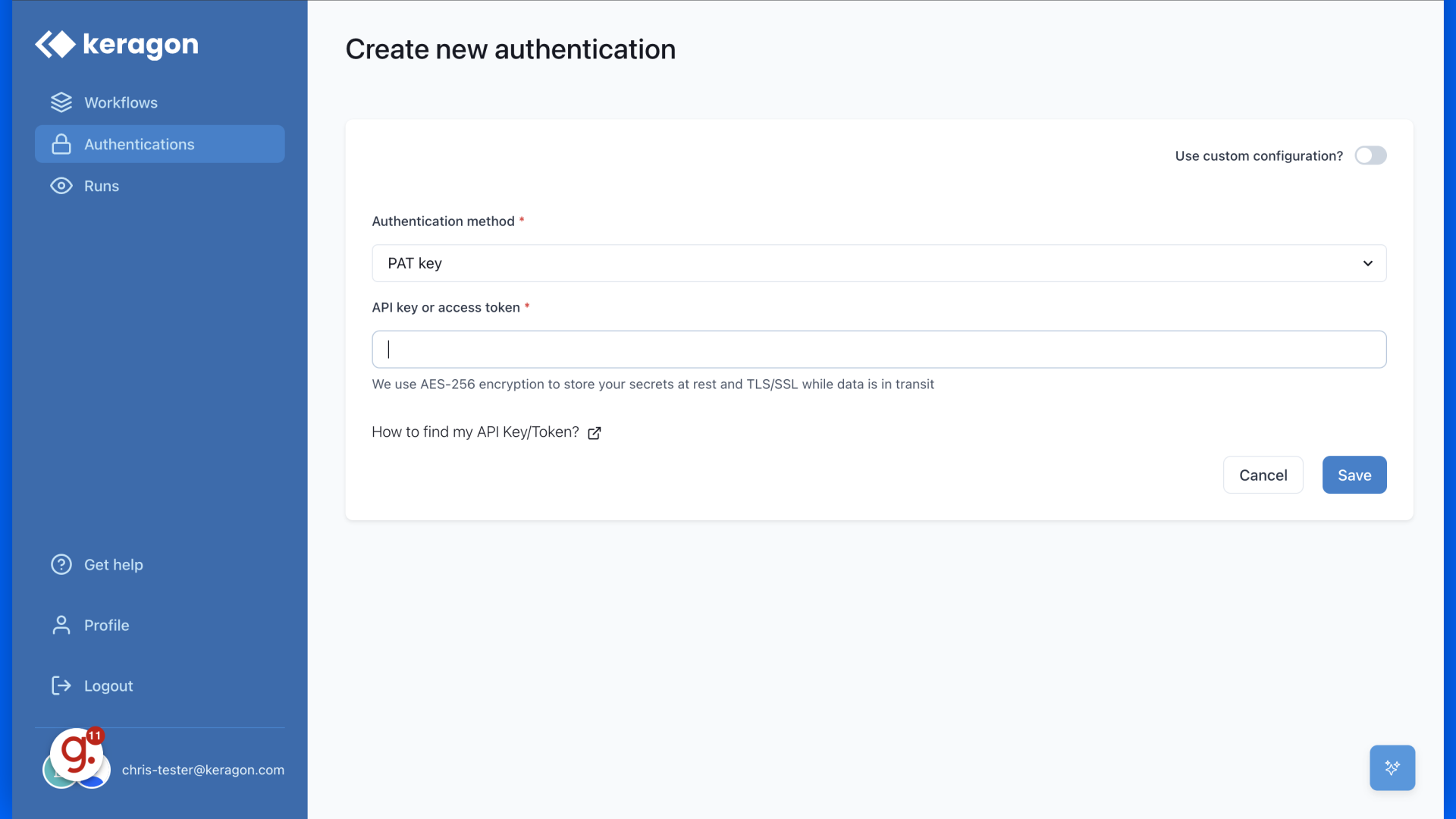Click the external link icon beside API Key question

pyautogui.click(x=594, y=433)
